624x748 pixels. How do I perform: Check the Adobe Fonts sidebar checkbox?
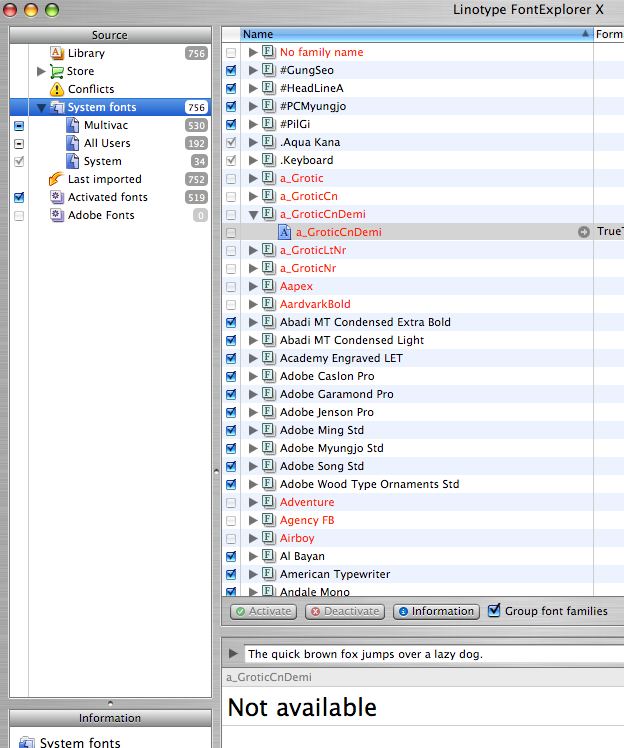click(x=19, y=216)
